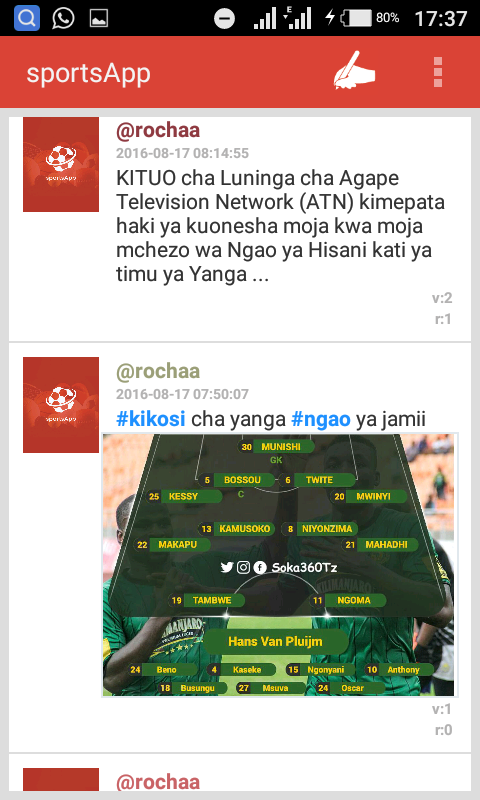Screen dimensions: 480x800
Task: Open the KITUO cha Luninga post text
Action: (x=281, y=226)
